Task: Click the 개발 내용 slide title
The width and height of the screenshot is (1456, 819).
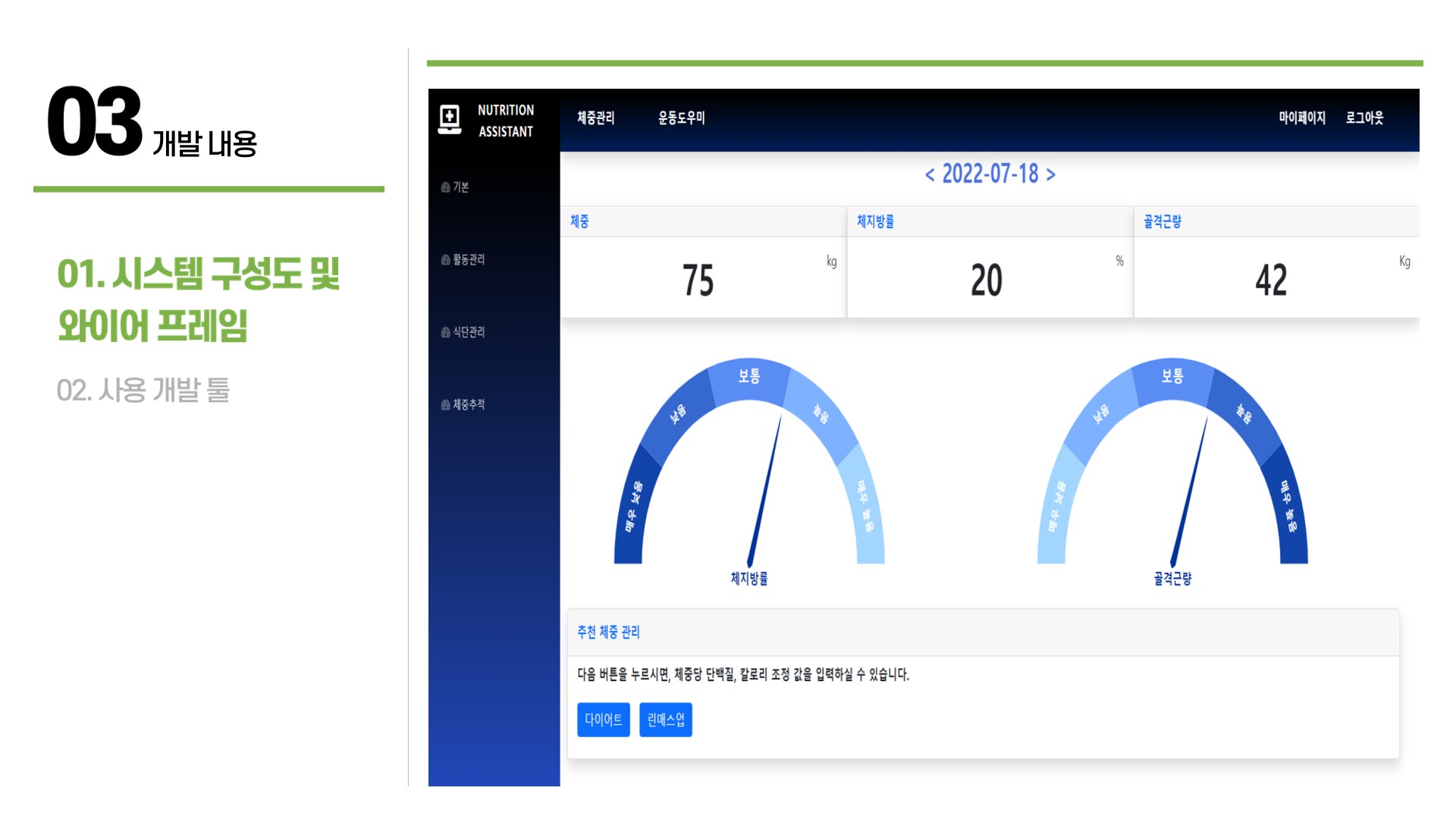Action: 205,143
